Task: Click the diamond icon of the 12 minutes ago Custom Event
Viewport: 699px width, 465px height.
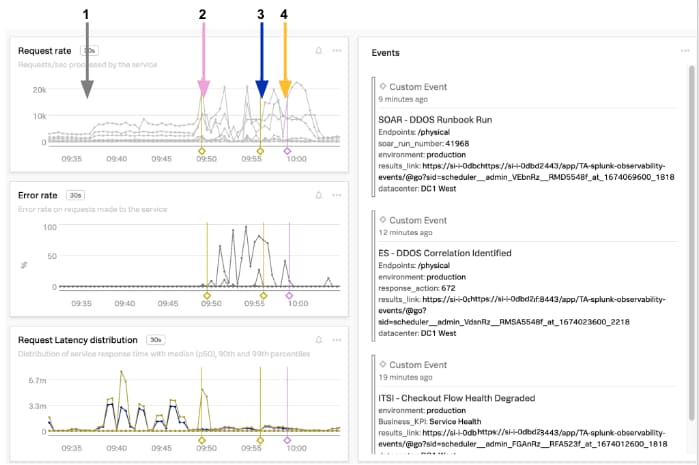Action: tap(382, 219)
